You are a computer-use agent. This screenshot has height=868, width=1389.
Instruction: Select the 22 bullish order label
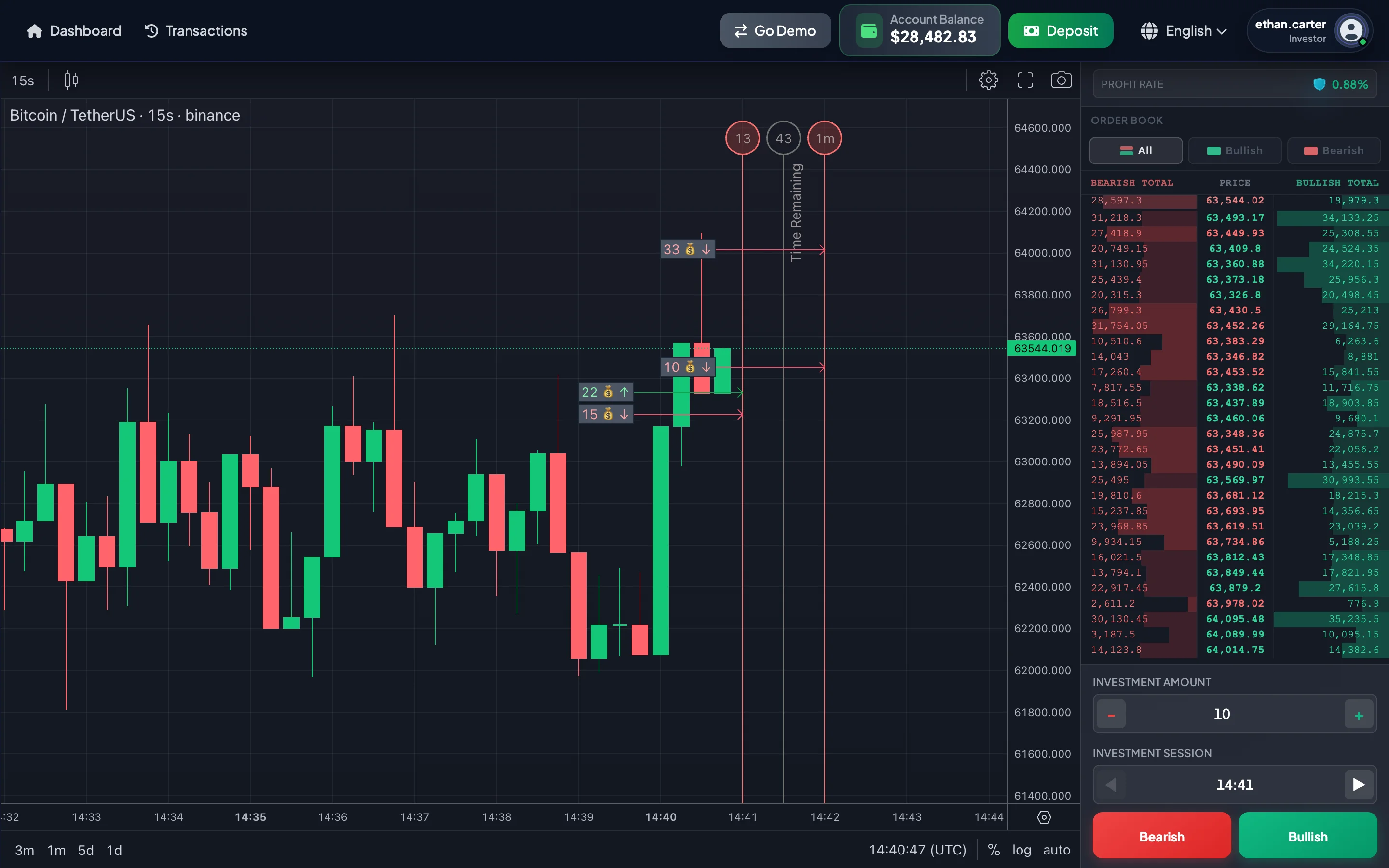pos(606,392)
